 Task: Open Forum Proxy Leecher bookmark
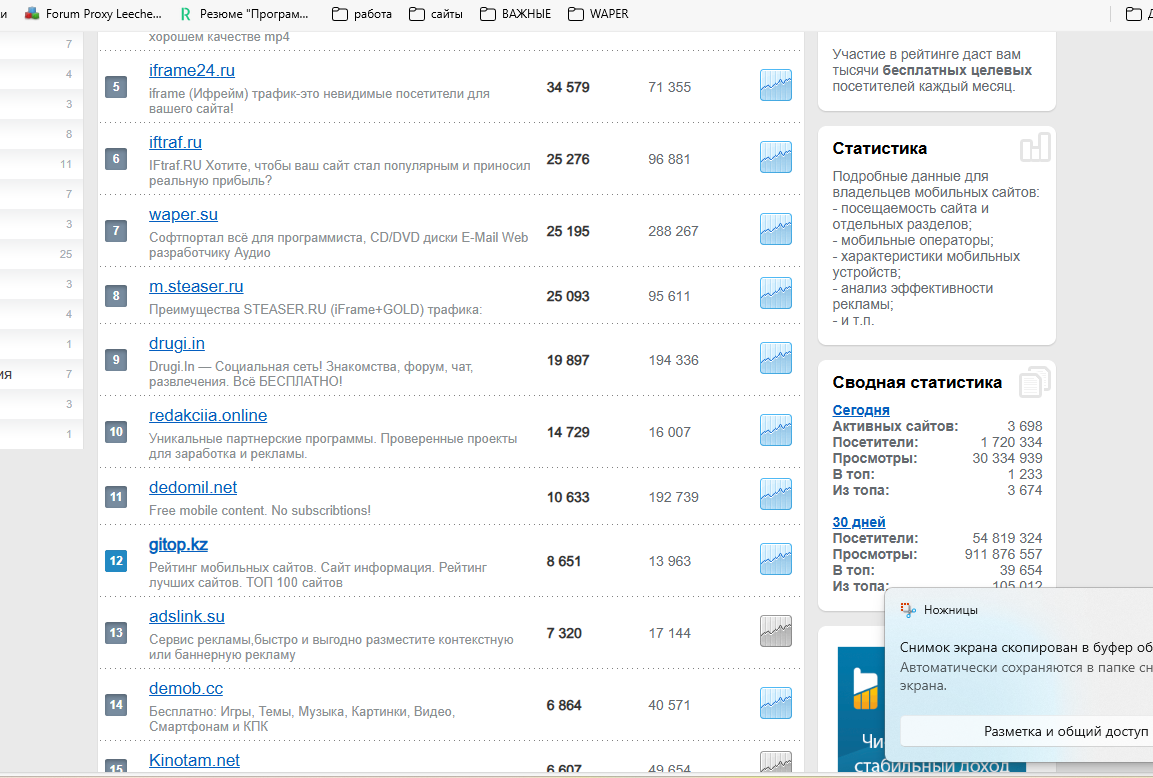(x=93, y=14)
